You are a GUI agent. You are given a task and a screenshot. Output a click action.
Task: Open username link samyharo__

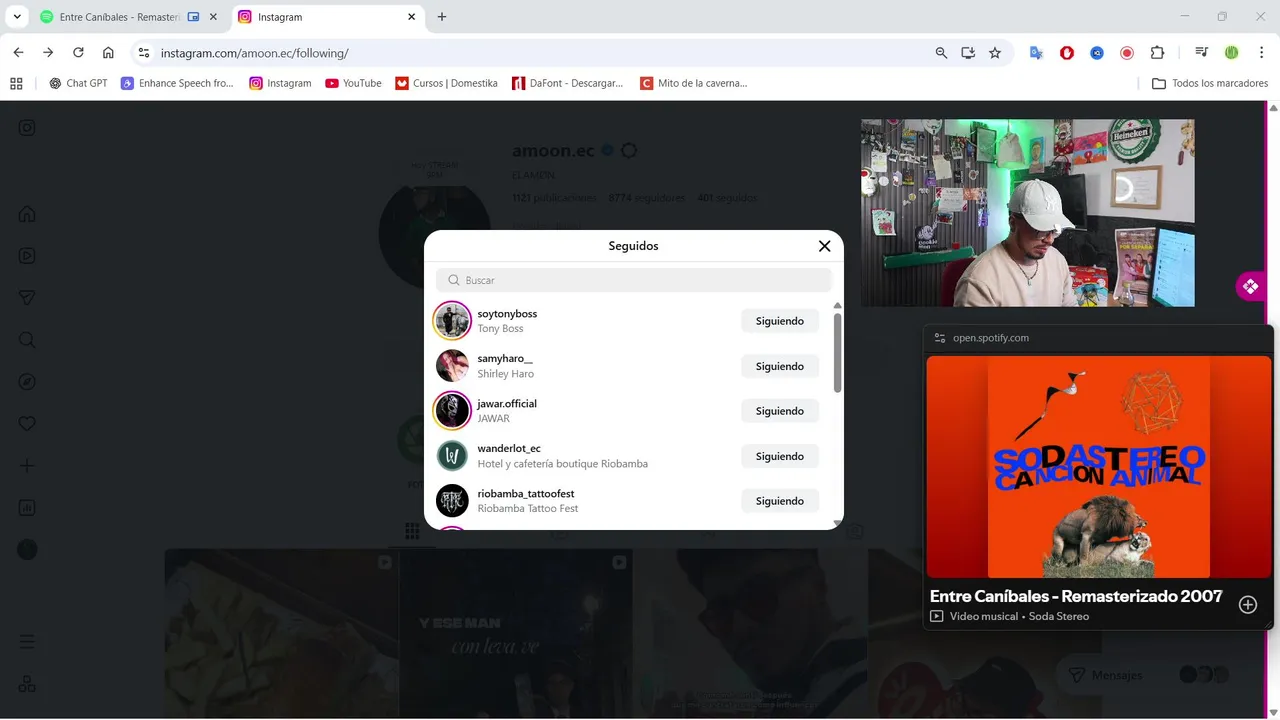(x=505, y=359)
